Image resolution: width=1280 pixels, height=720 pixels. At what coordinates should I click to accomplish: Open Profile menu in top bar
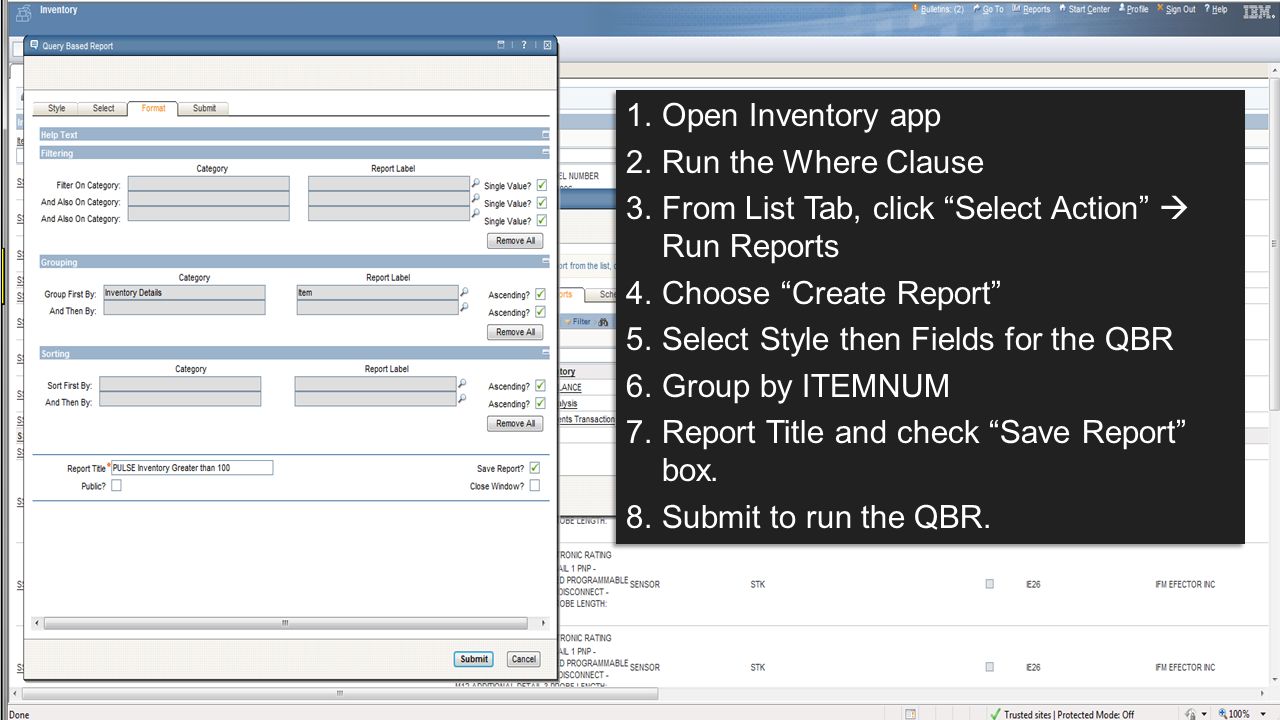point(1133,9)
